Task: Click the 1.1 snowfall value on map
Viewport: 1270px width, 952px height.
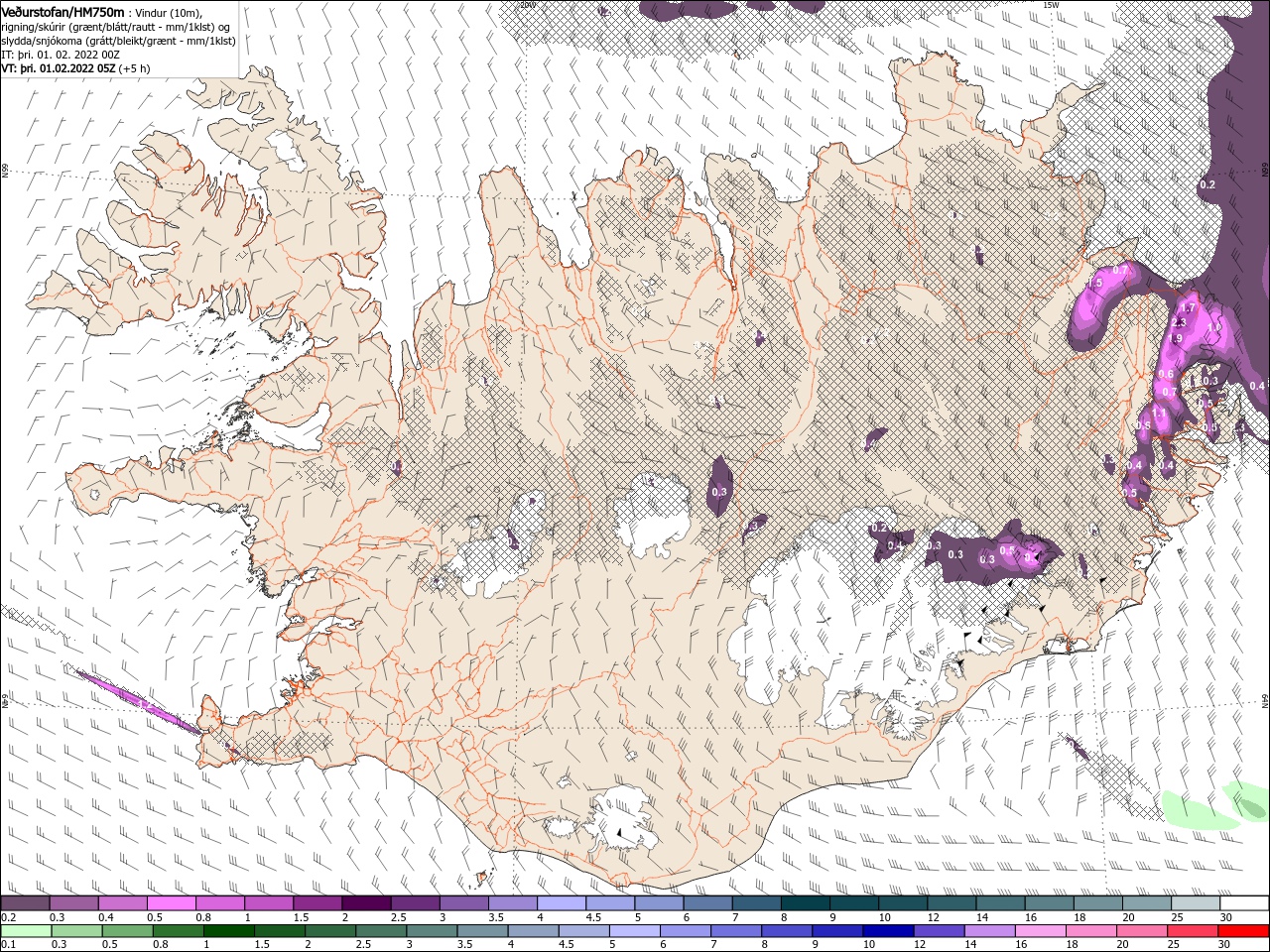Action: click(x=1159, y=412)
